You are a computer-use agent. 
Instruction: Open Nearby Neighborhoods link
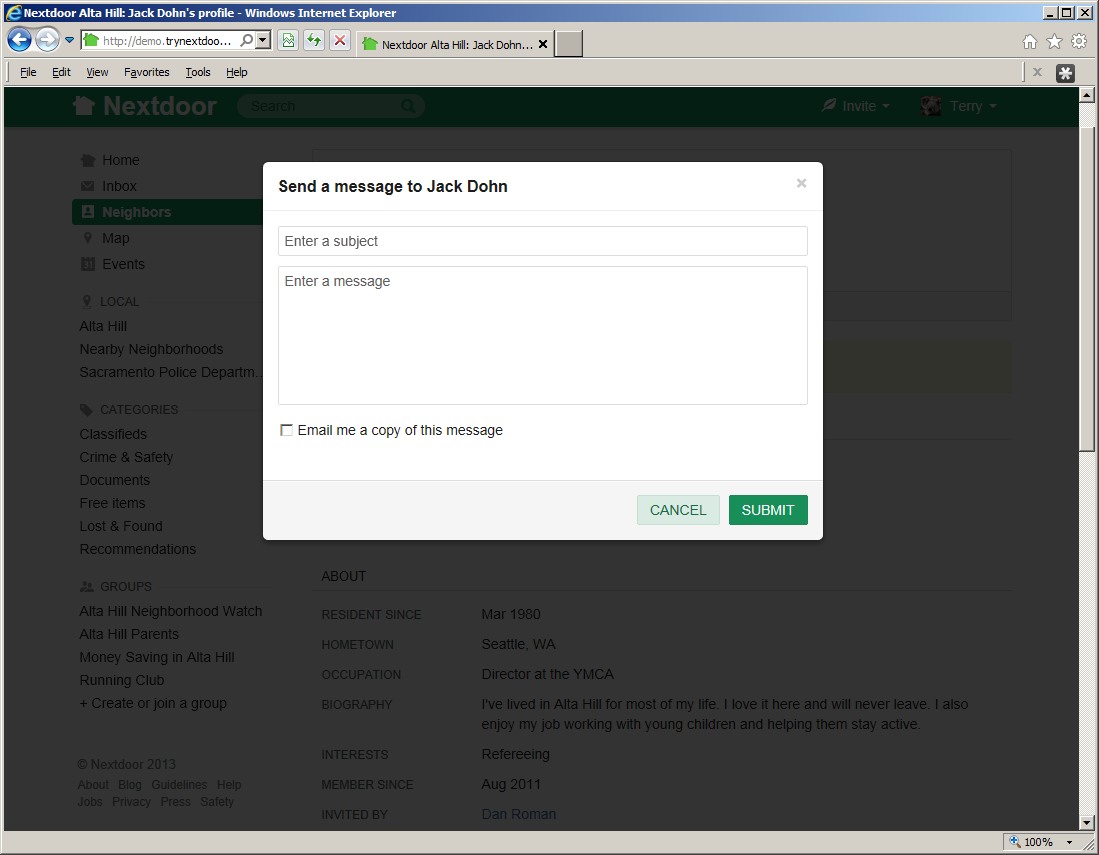(151, 349)
